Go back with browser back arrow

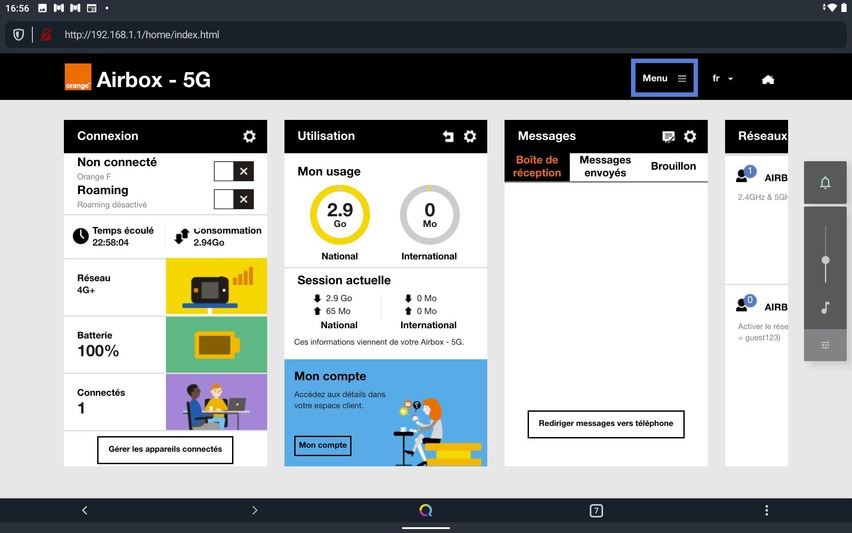(x=85, y=510)
